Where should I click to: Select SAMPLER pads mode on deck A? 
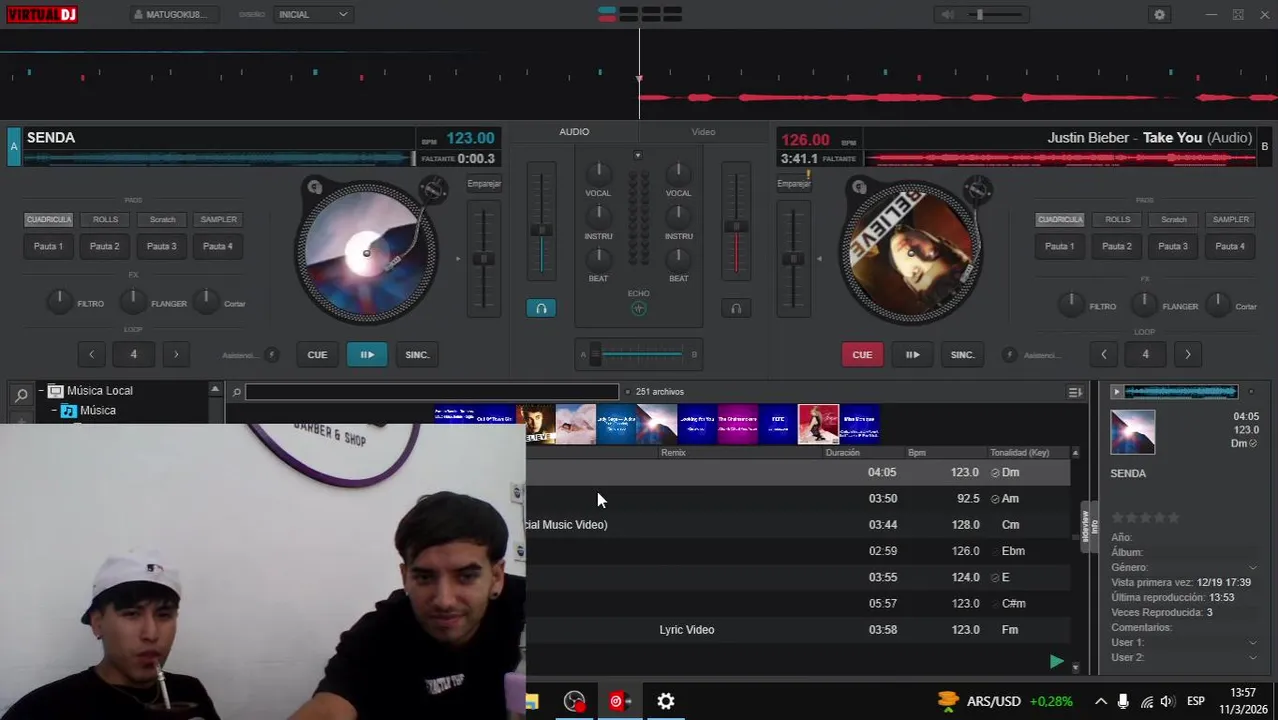(218, 219)
